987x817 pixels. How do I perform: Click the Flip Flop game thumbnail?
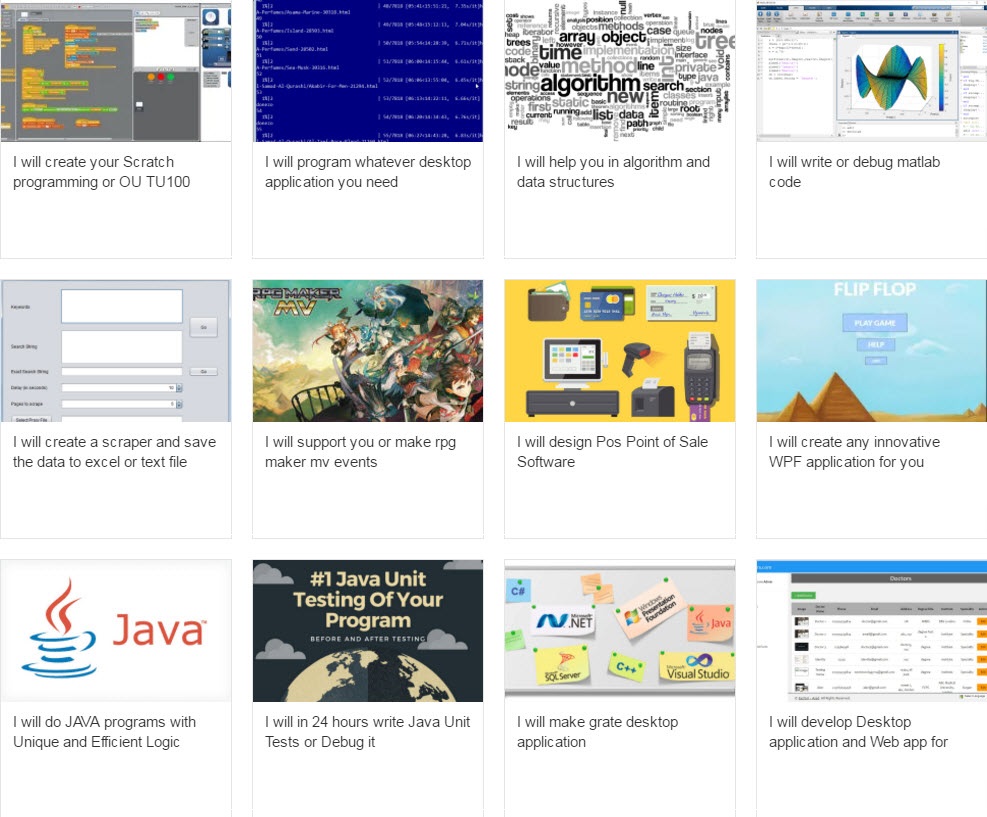click(871, 350)
